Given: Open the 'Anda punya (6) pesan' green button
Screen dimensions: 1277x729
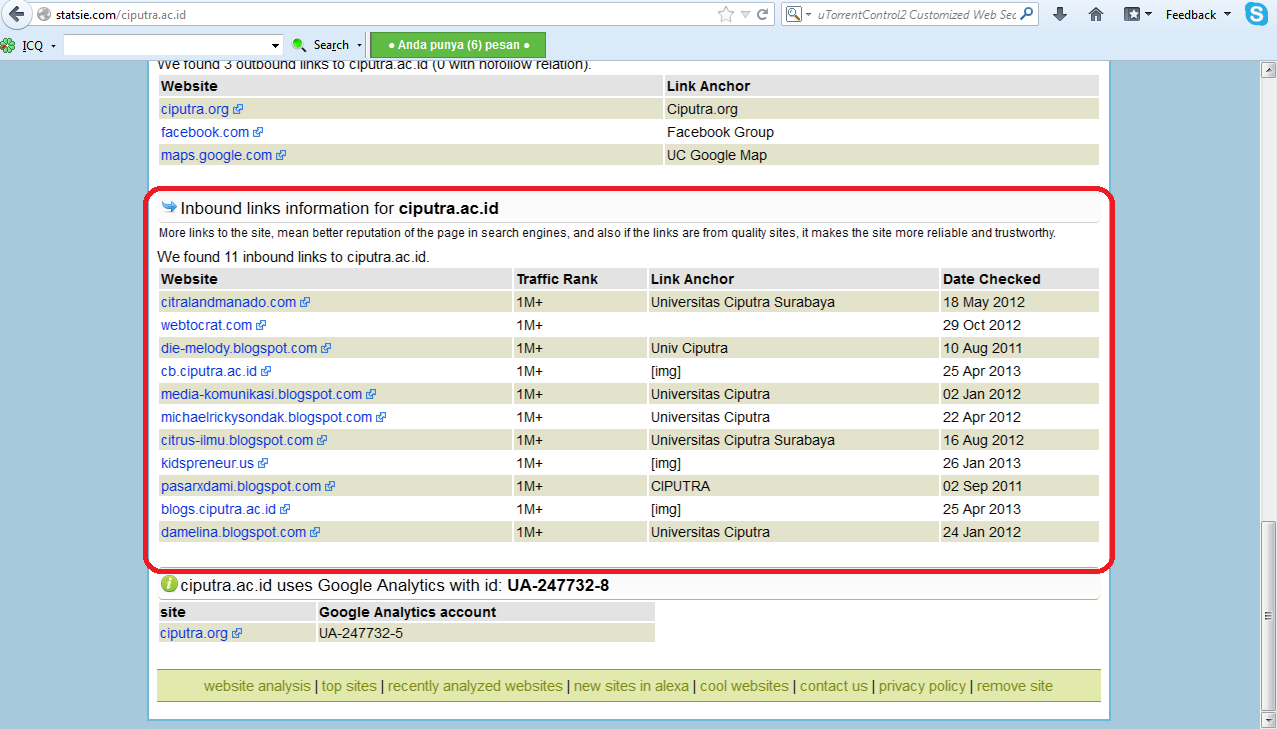Looking at the screenshot, I should click(458, 45).
